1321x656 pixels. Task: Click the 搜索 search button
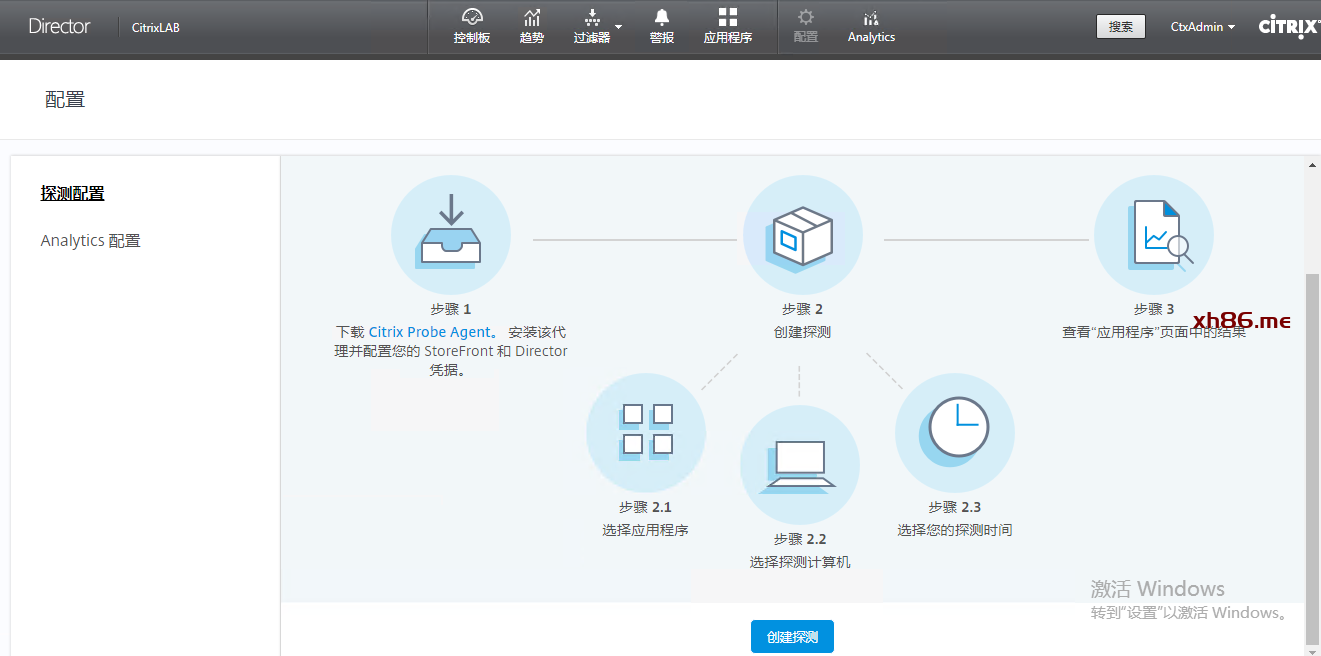pyautogui.click(x=1120, y=27)
